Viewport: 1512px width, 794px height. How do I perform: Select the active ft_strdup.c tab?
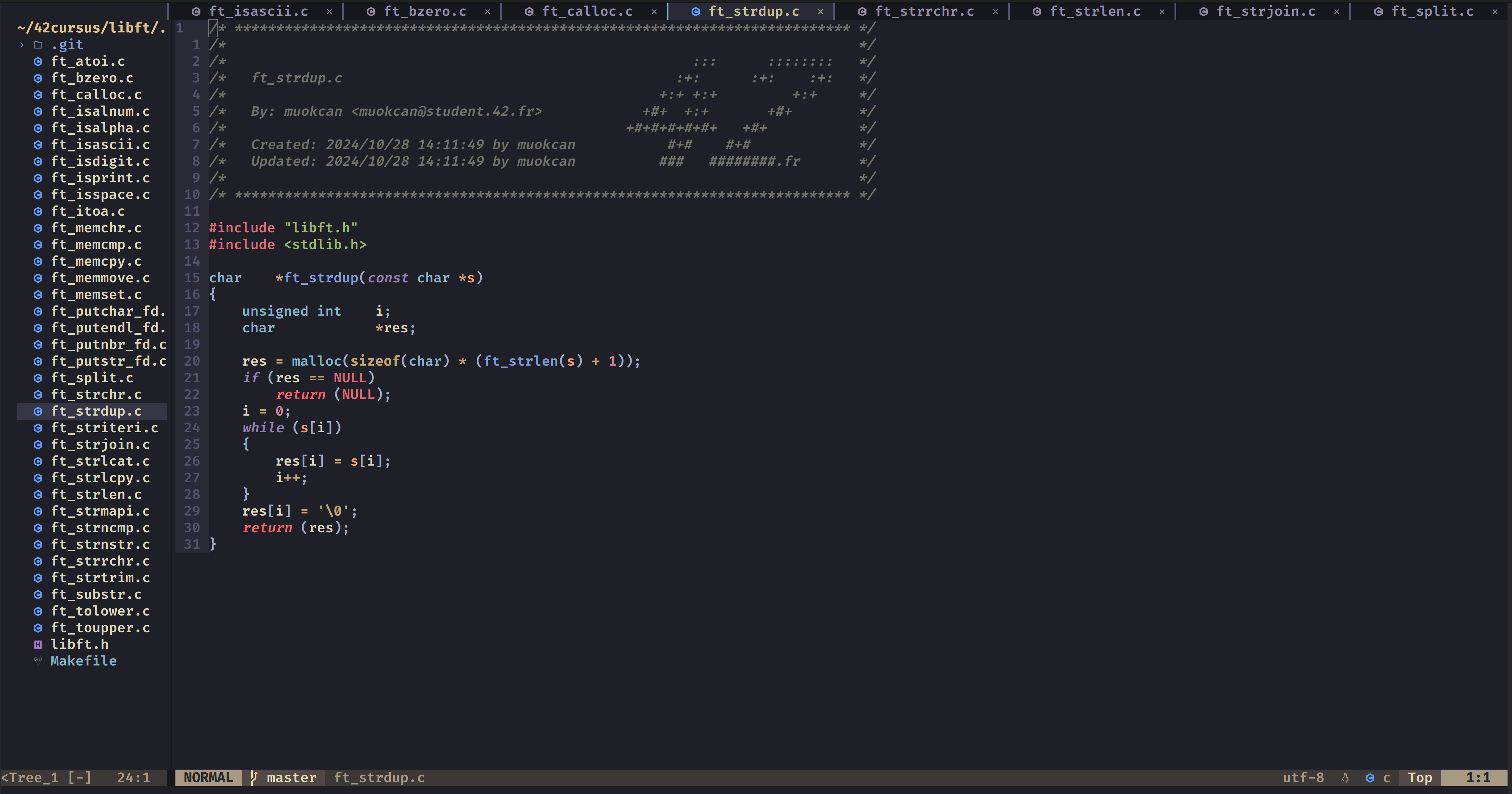point(754,11)
